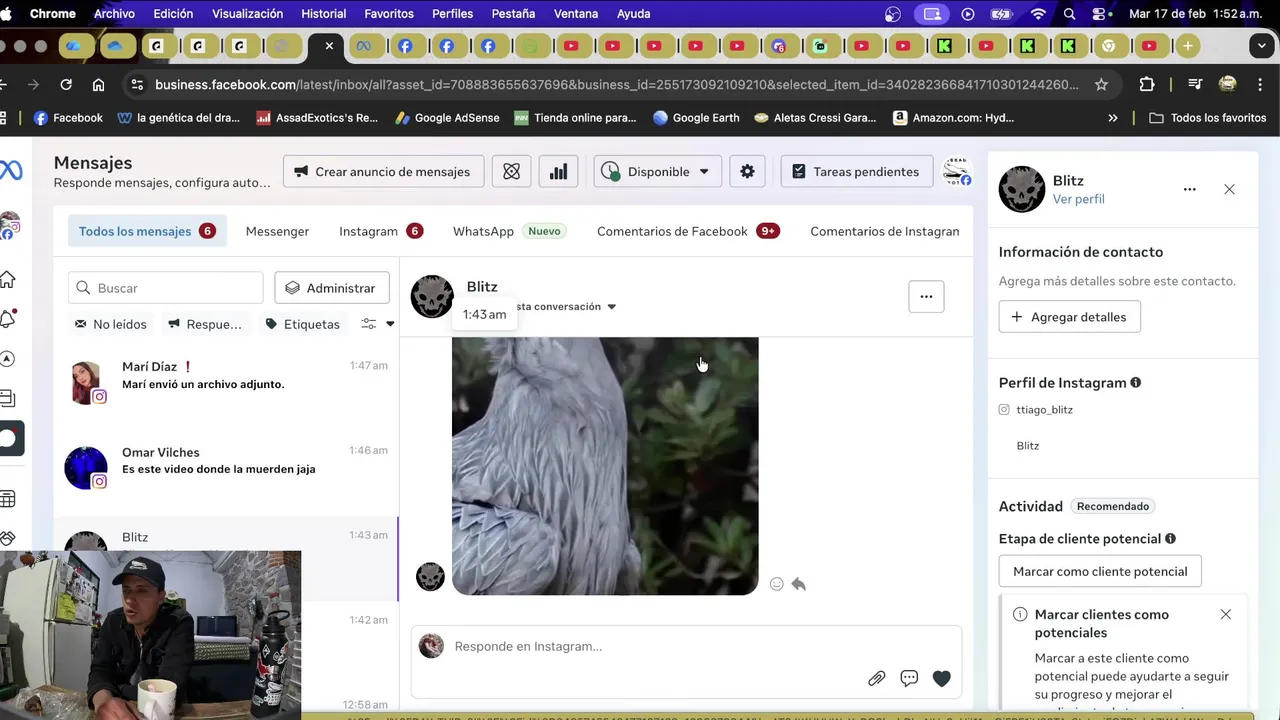1280x720 pixels.
Task: Click the ttiago_blitz Instagram username
Action: coord(1044,410)
